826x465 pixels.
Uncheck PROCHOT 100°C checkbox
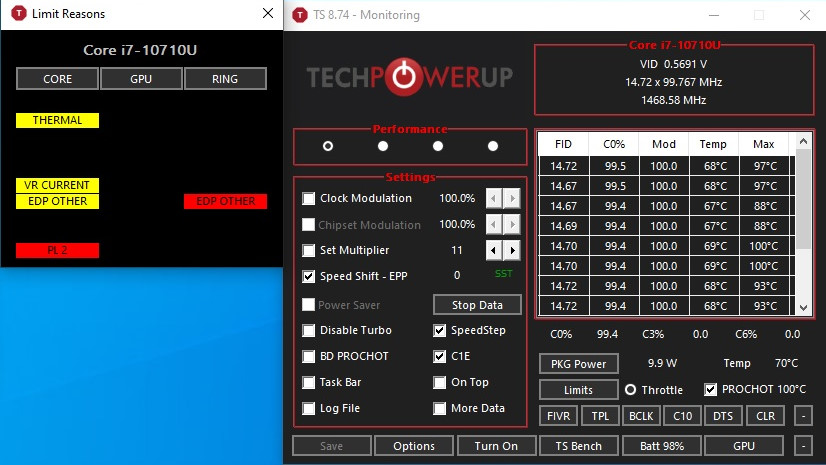click(711, 390)
